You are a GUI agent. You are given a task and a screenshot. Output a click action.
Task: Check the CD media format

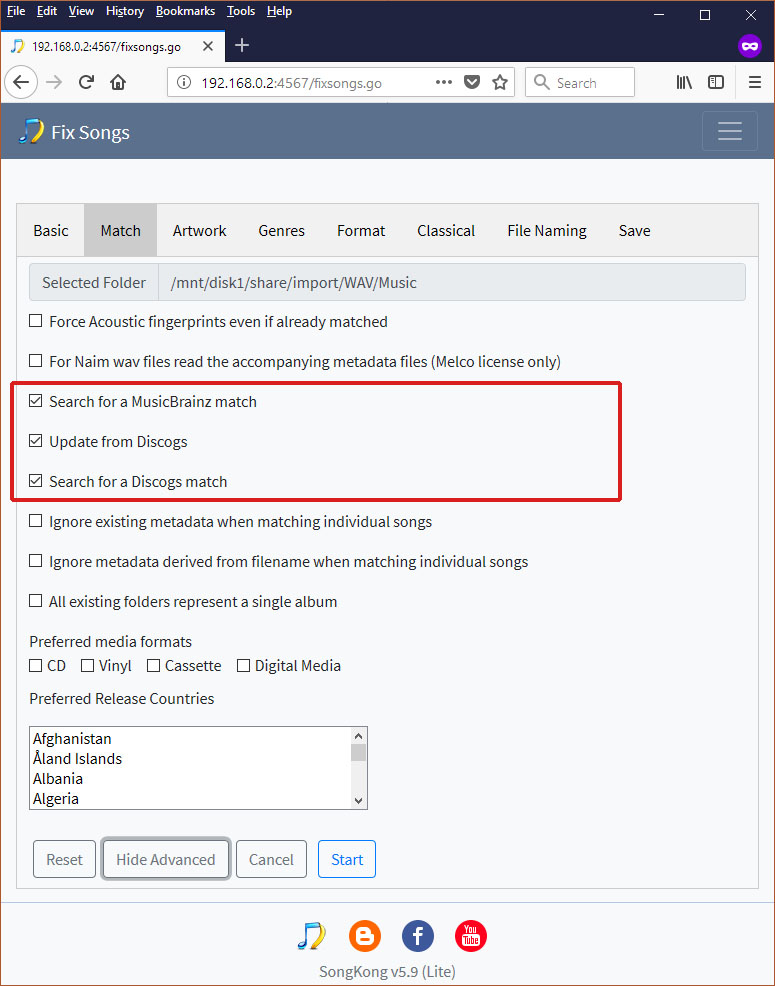(36, 665)
